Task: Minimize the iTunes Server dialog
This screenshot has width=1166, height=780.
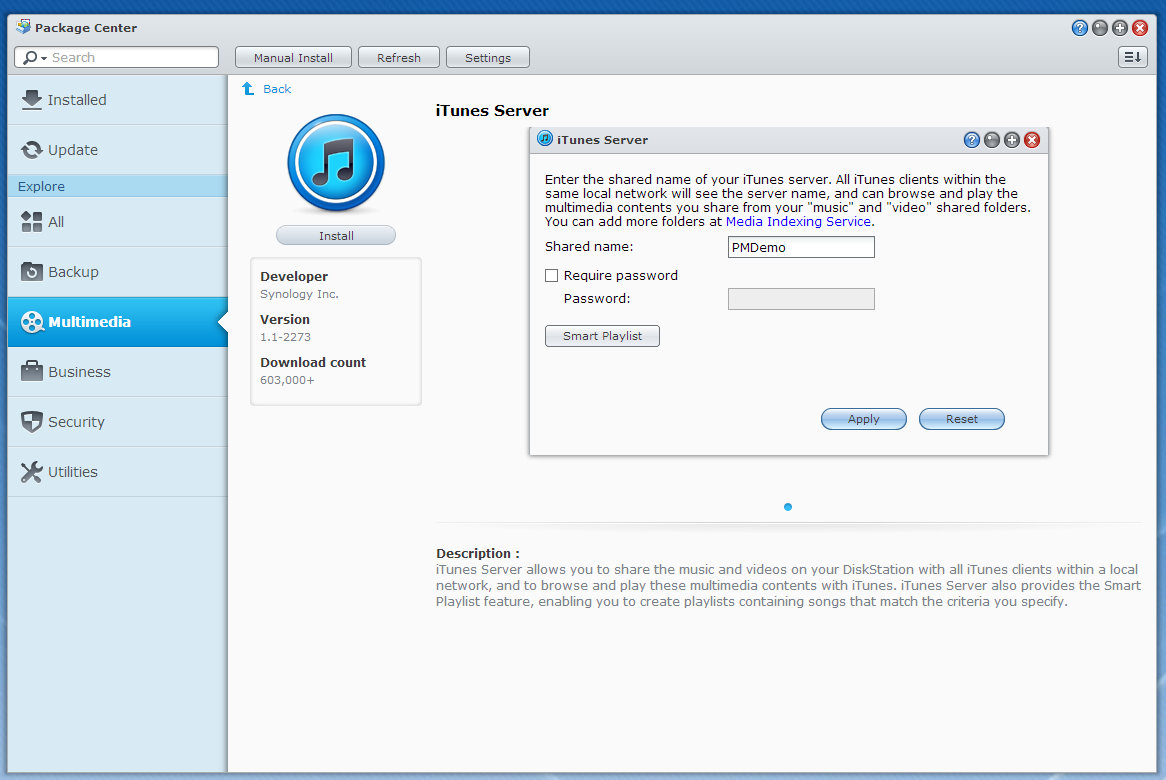Action: 992,140
